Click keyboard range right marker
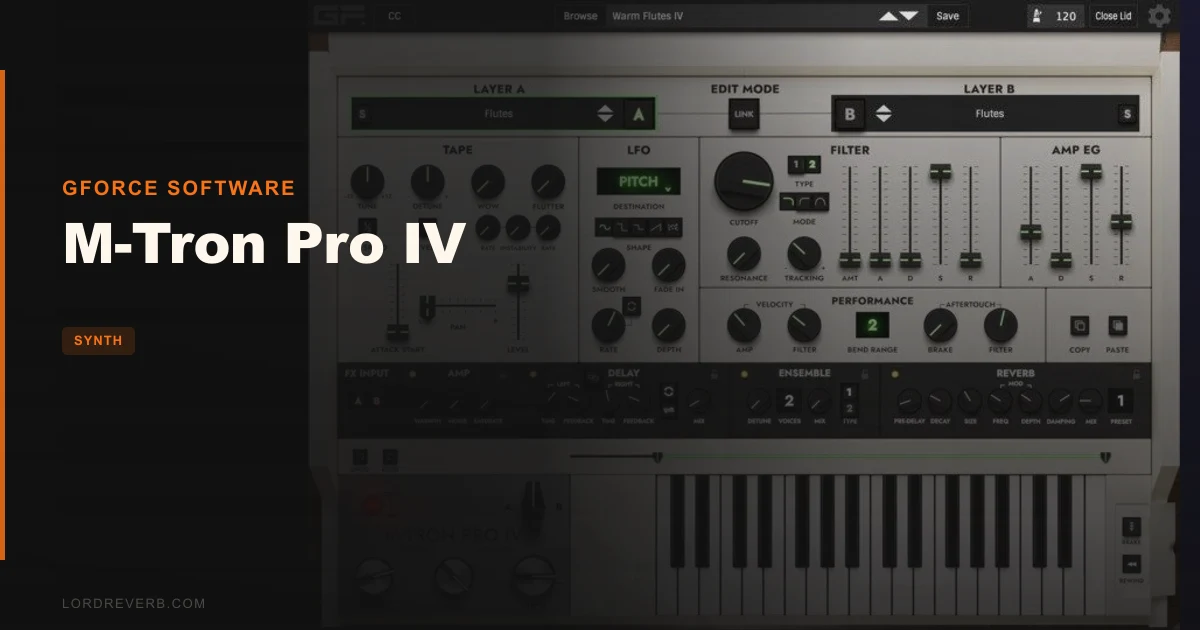1200x630 pixels. pos(1105,457)
